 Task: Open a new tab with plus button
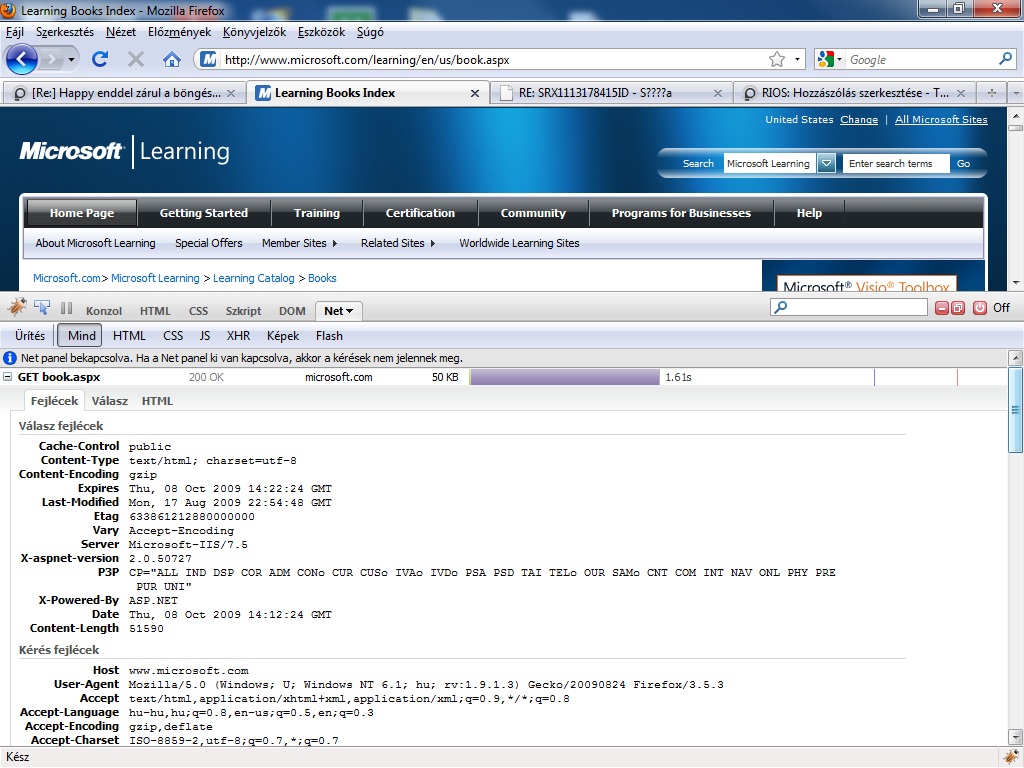pyautogui.click(x=992, y=93)
